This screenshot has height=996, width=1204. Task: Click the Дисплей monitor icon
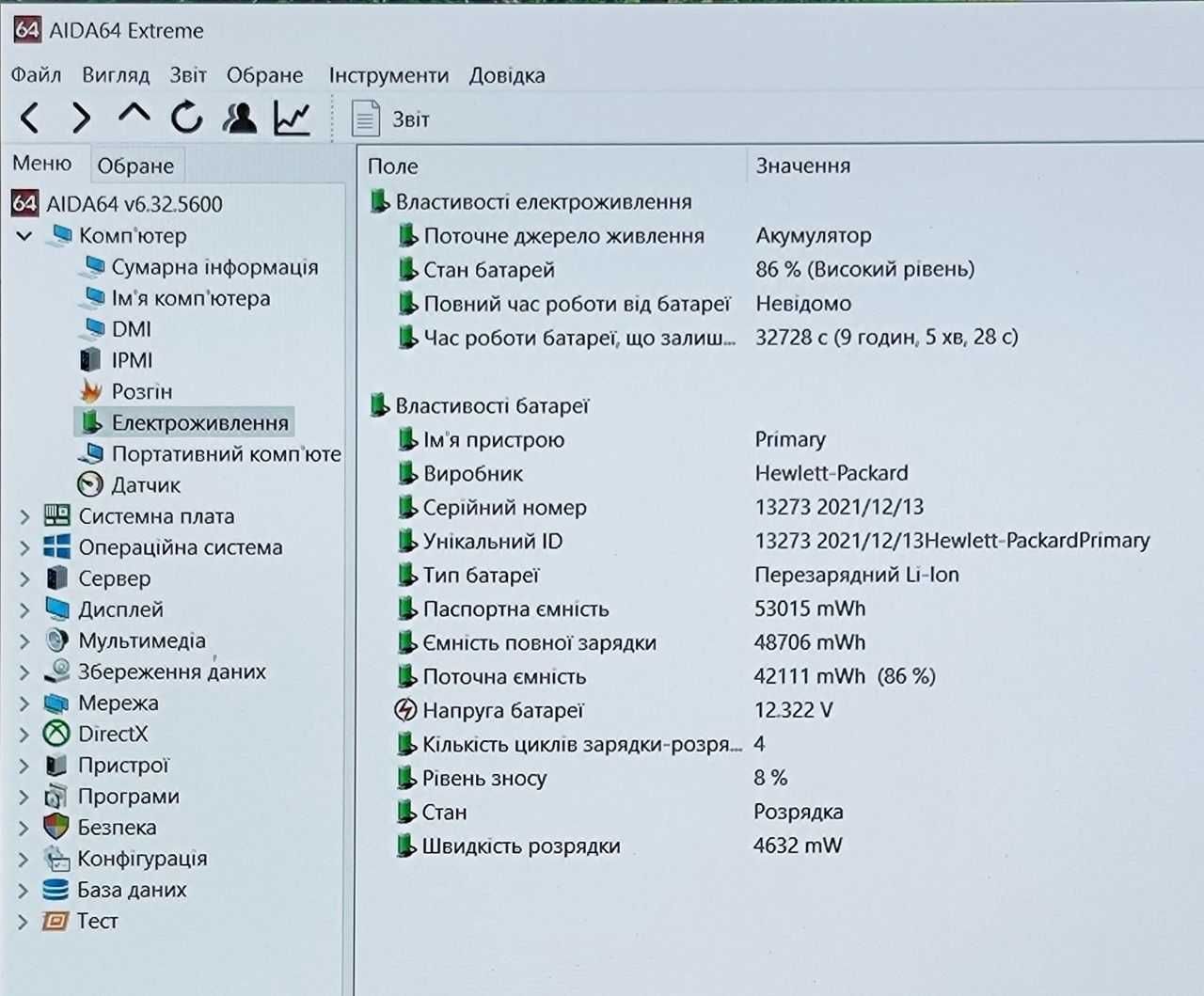(x=57, y=609)
